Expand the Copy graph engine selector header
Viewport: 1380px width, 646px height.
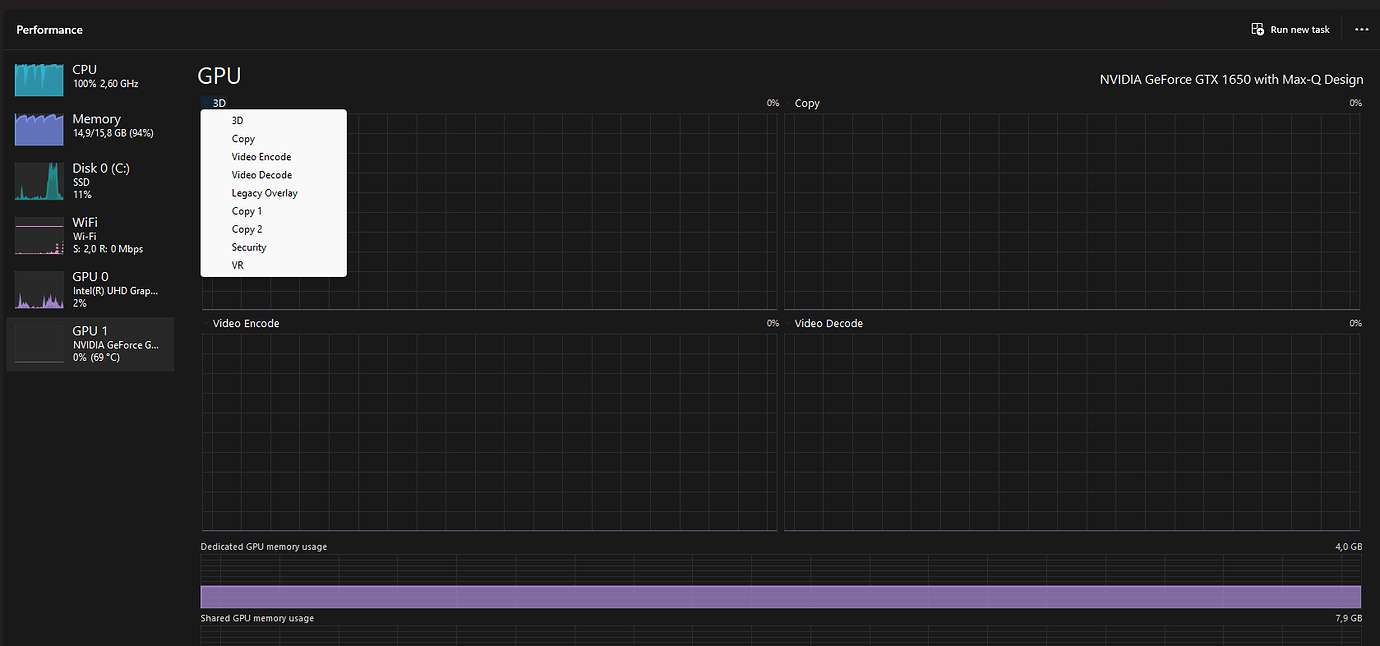[x=807, y=103]
